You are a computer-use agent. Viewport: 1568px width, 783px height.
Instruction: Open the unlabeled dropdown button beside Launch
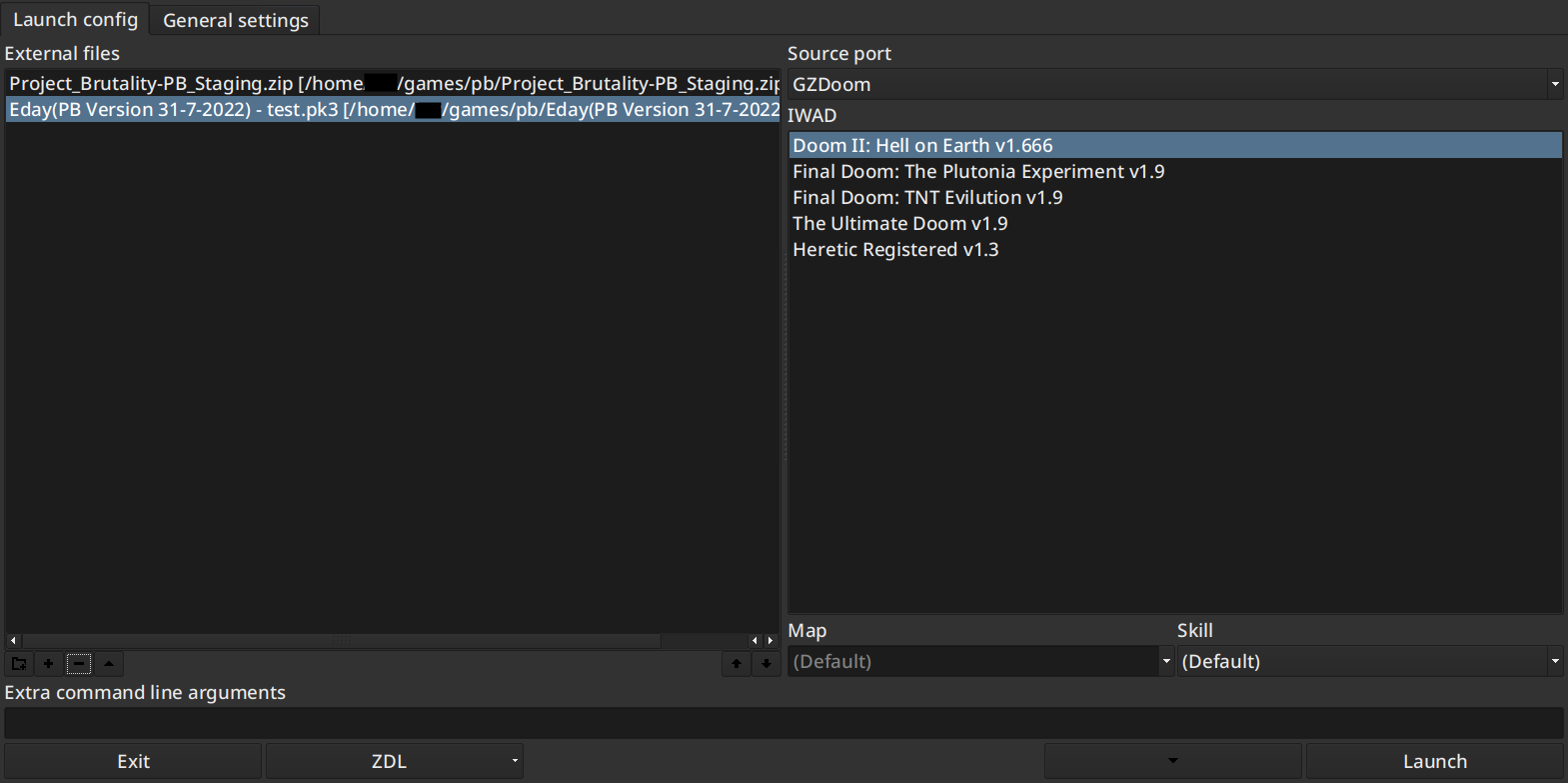point(1173,761)
